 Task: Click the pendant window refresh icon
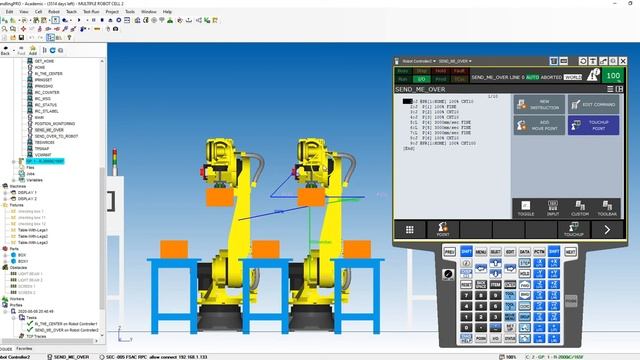coord(583,61)
